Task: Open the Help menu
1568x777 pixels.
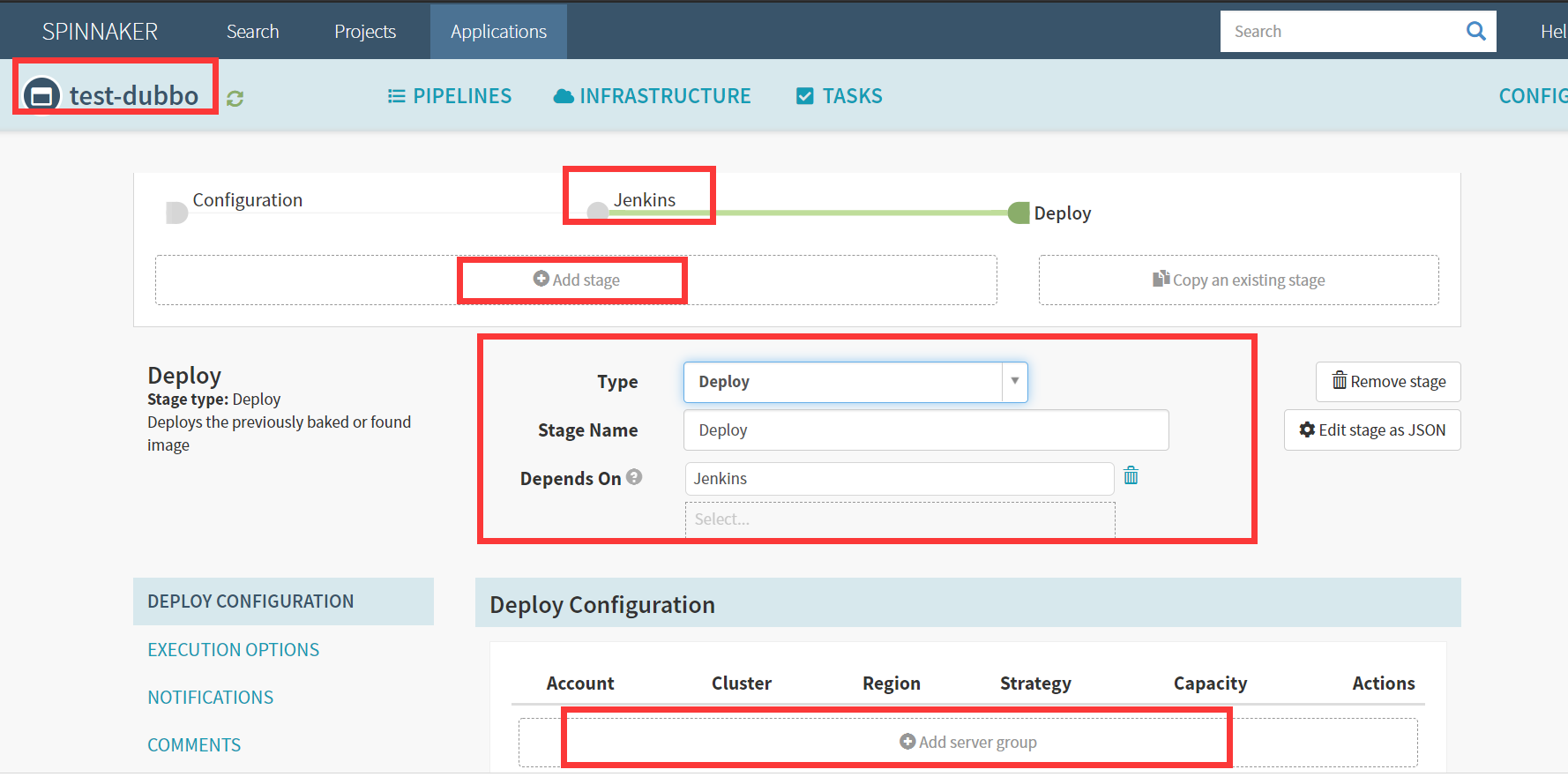Action: 1553,32
